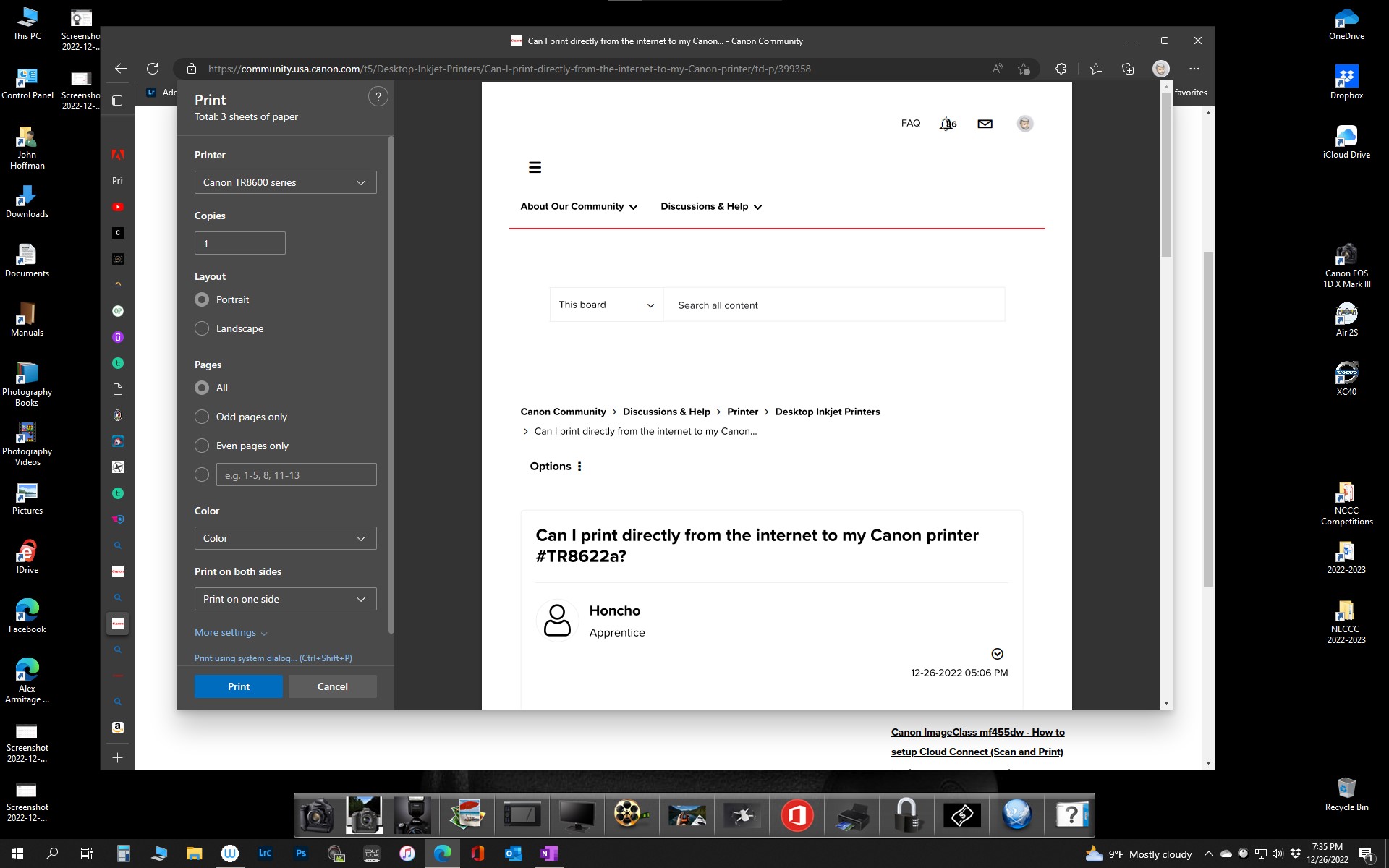Click the Copies number field
This screenshot has width=1389, height=868.
tap(239, 244)
